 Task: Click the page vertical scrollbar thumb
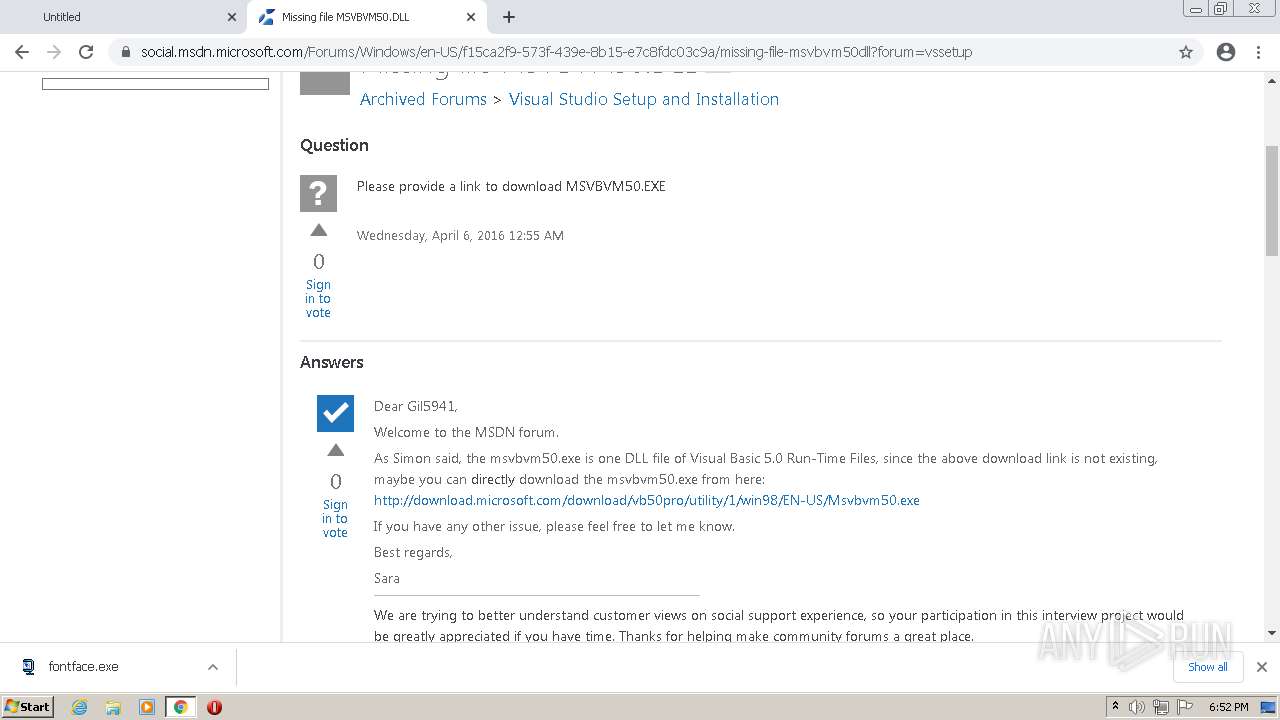1272,200
